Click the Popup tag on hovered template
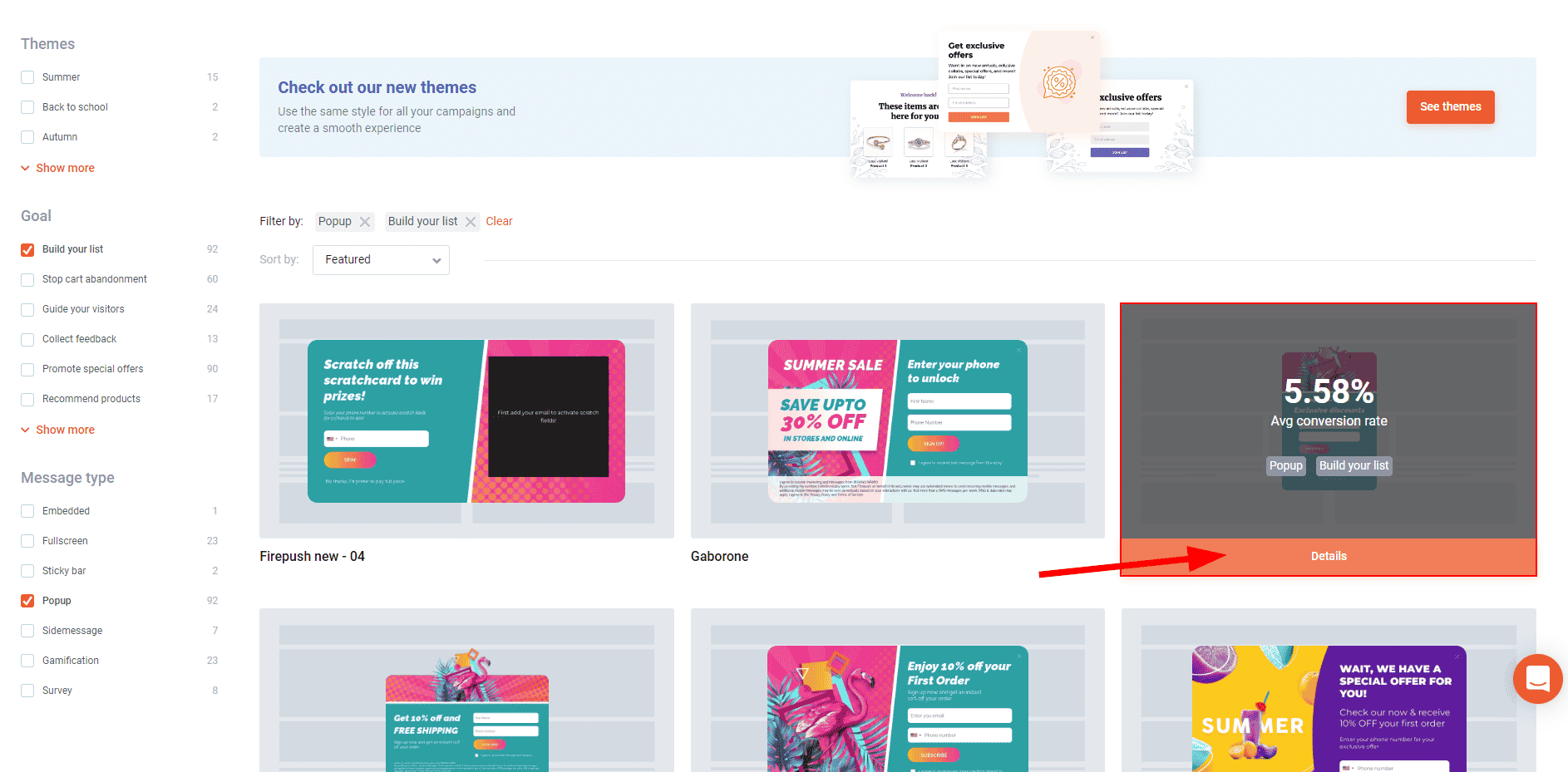This screenshot has width=1568, height=772. 1285,466
